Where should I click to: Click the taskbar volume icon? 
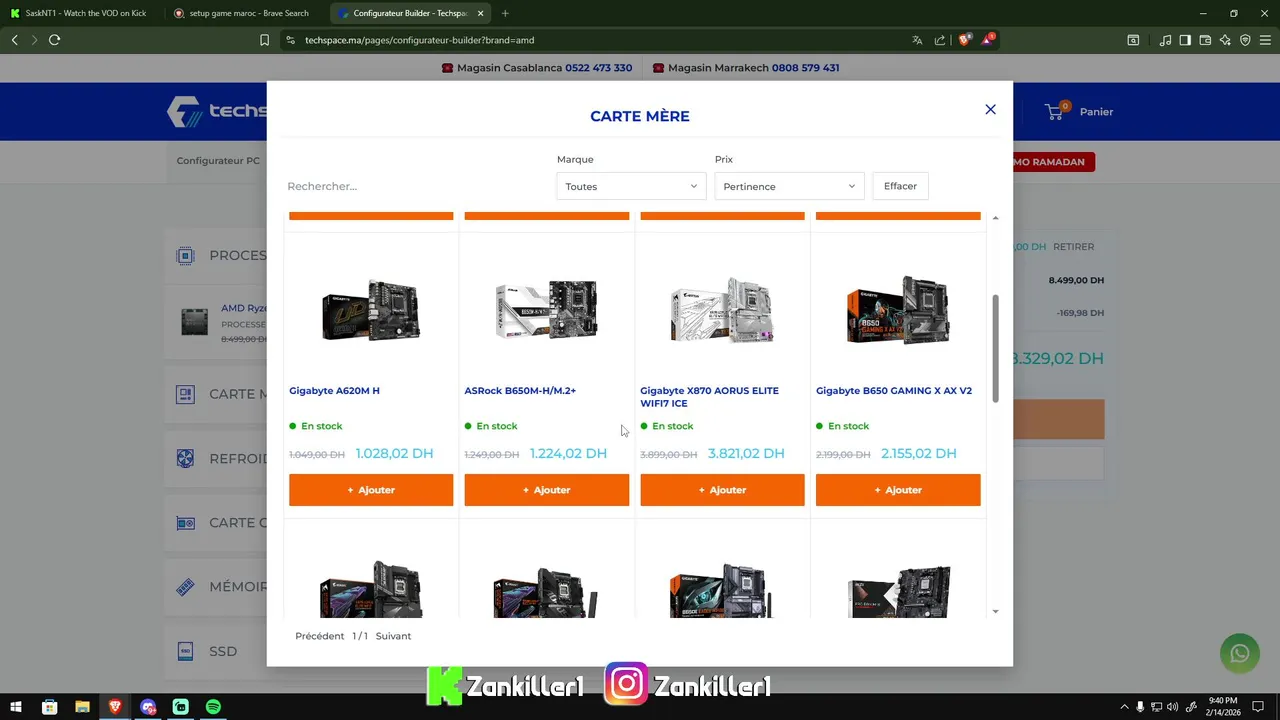1173,707
